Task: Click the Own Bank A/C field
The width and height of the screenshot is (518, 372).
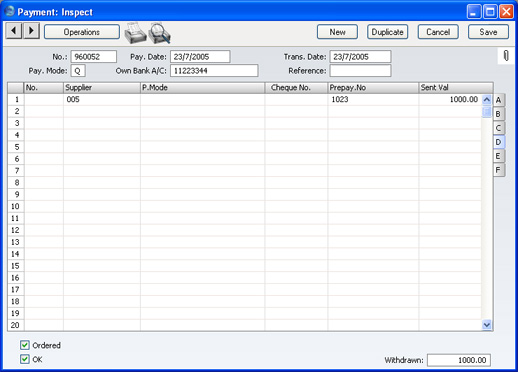Action: 214,71
